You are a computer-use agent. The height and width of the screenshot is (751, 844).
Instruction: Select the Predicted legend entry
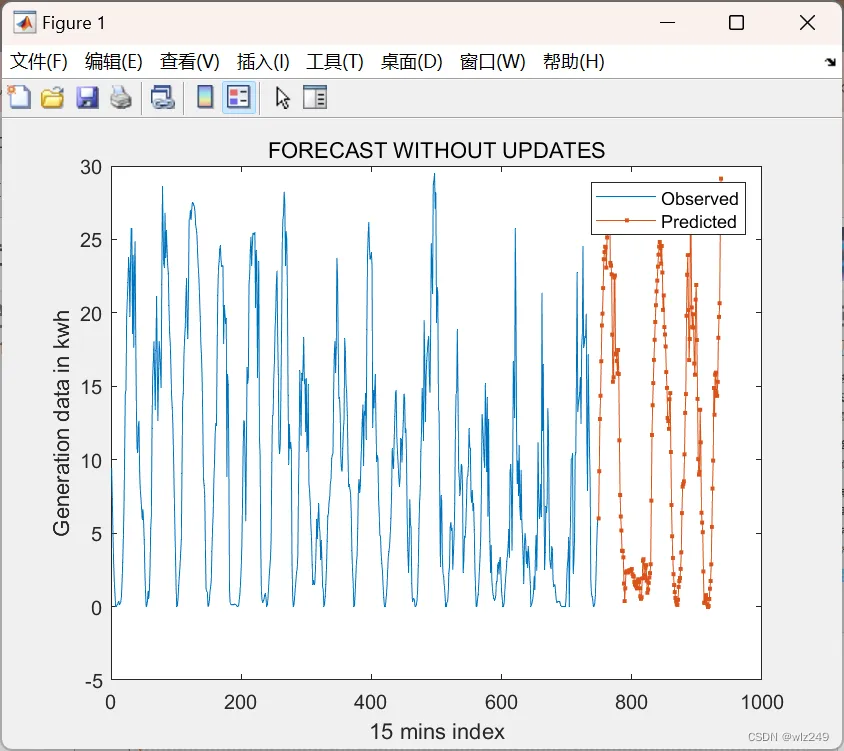[666, 221]
